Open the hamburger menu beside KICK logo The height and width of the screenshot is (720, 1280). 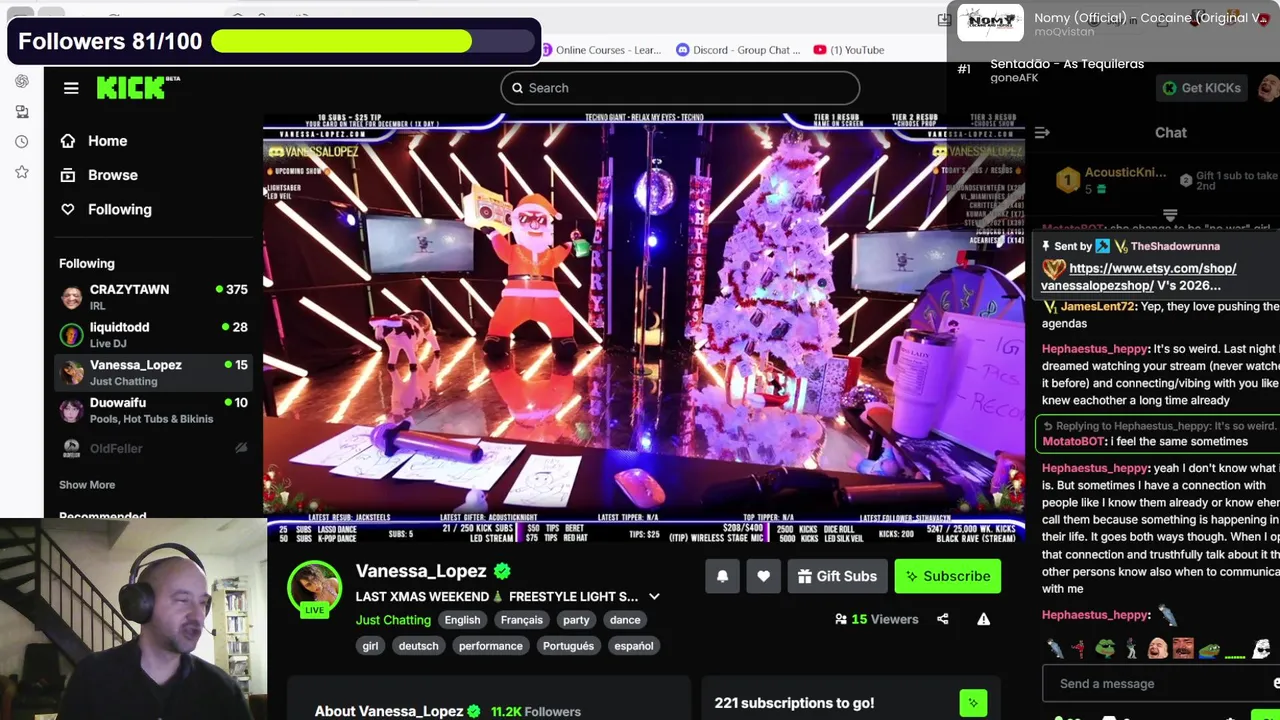(x=71, y=88)
